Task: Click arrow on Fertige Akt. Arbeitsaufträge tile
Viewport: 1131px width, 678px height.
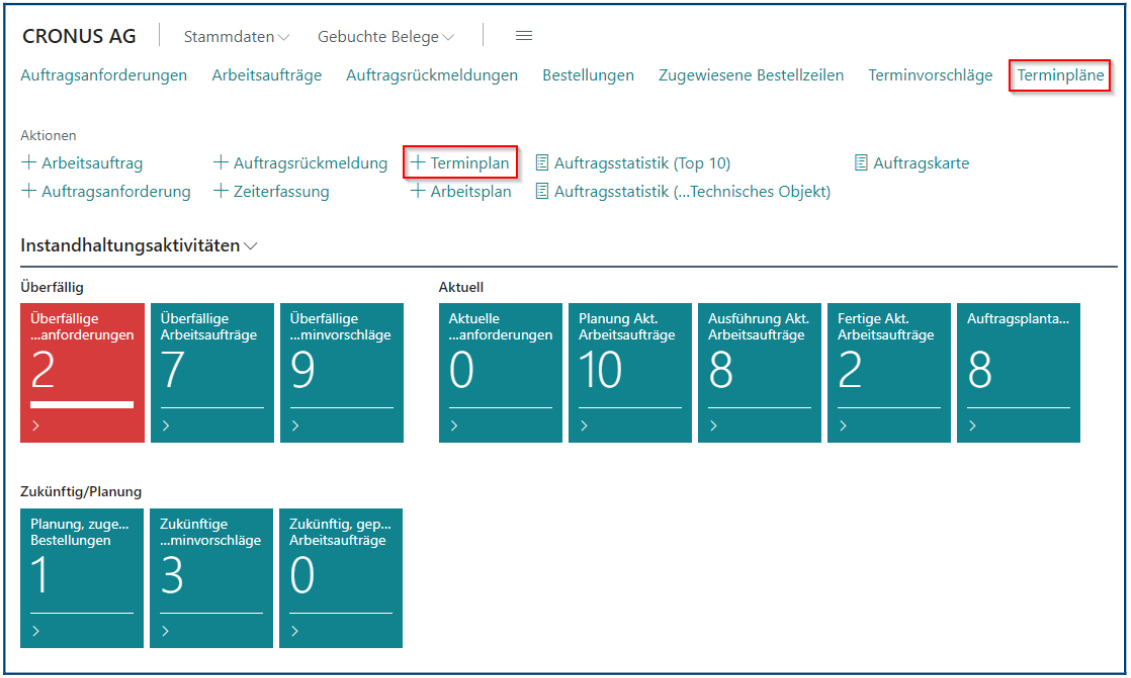Action: (x=842, y=426)
